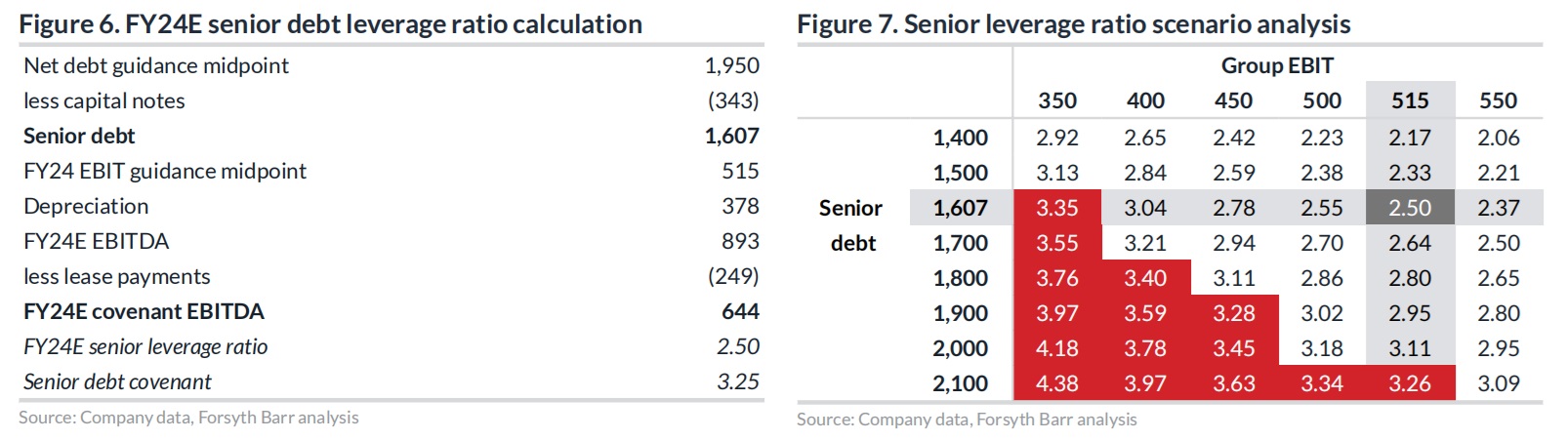Click the 1,950 net debt value

731,65
